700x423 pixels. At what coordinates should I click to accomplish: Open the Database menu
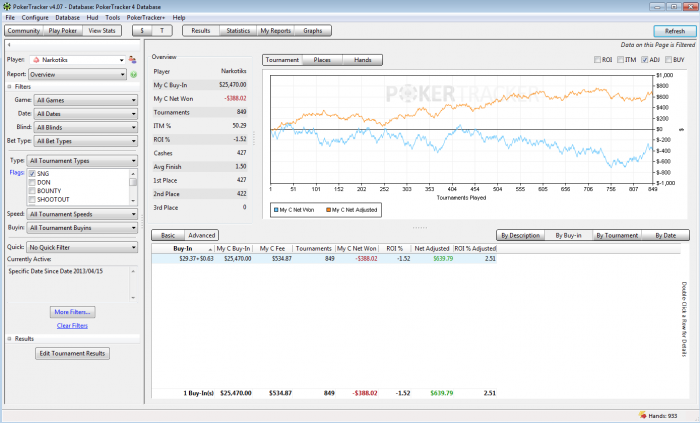[x=67, y=18]
